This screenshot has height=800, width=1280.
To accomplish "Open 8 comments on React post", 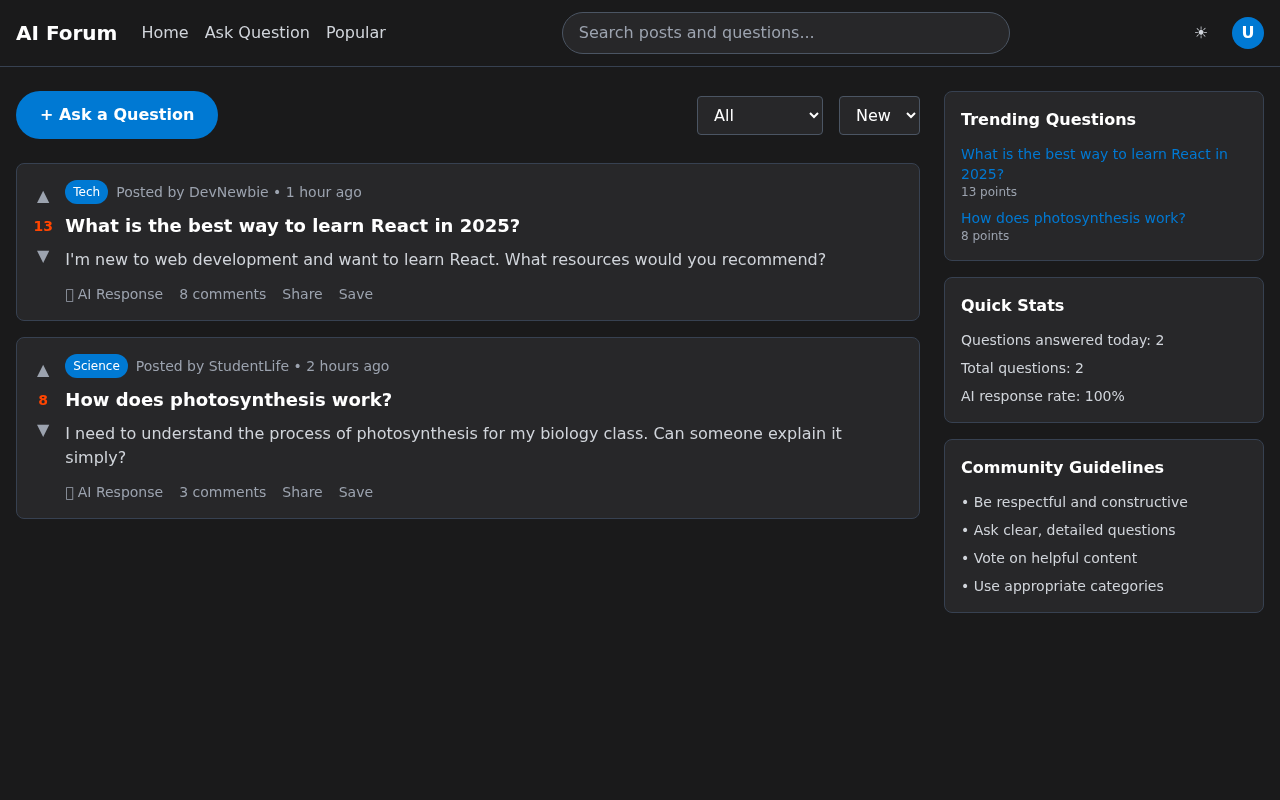I will pyautogui.click(x=222, y=294).
